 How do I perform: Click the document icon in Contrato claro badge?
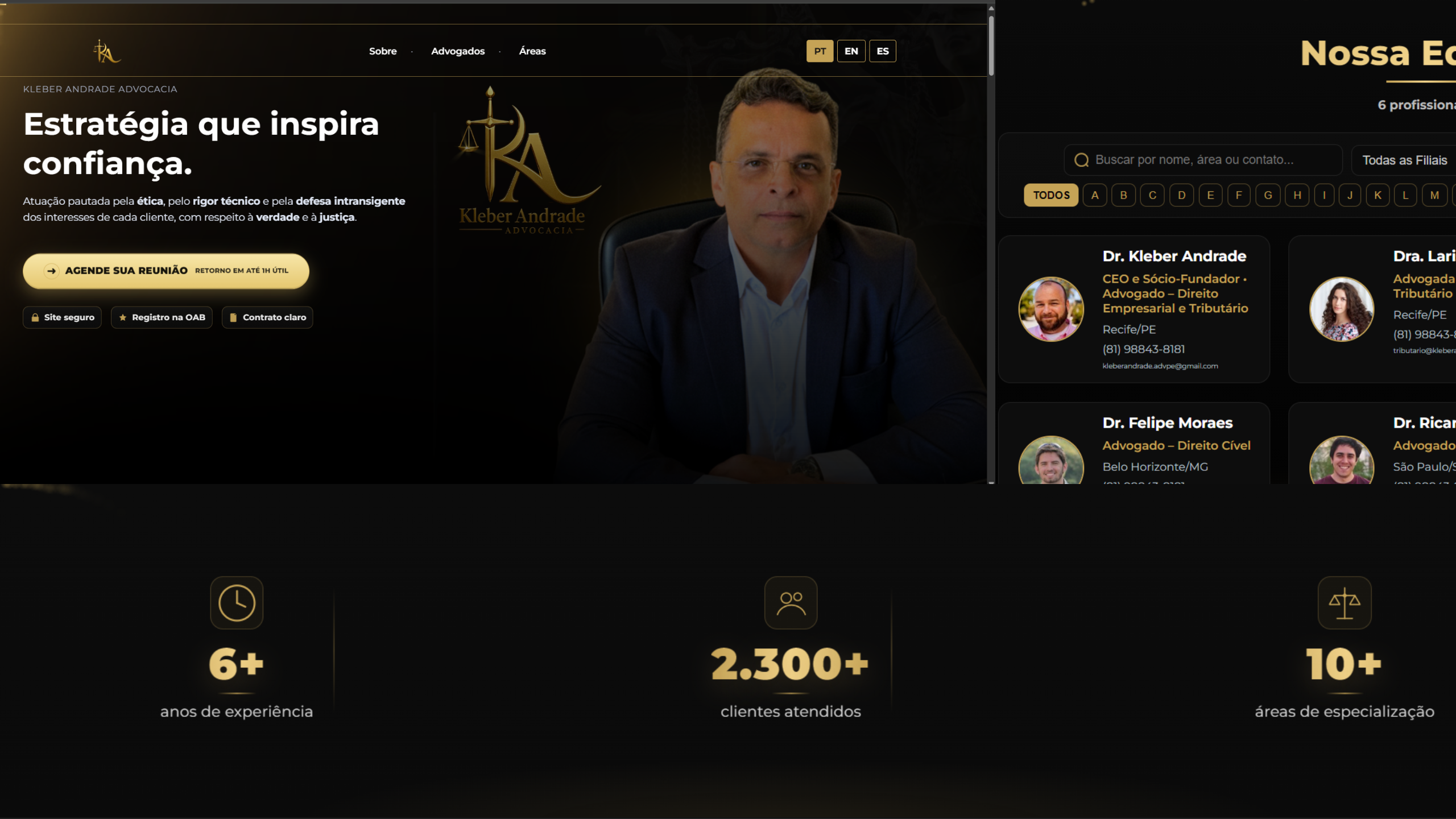click(x=233, y=317)
